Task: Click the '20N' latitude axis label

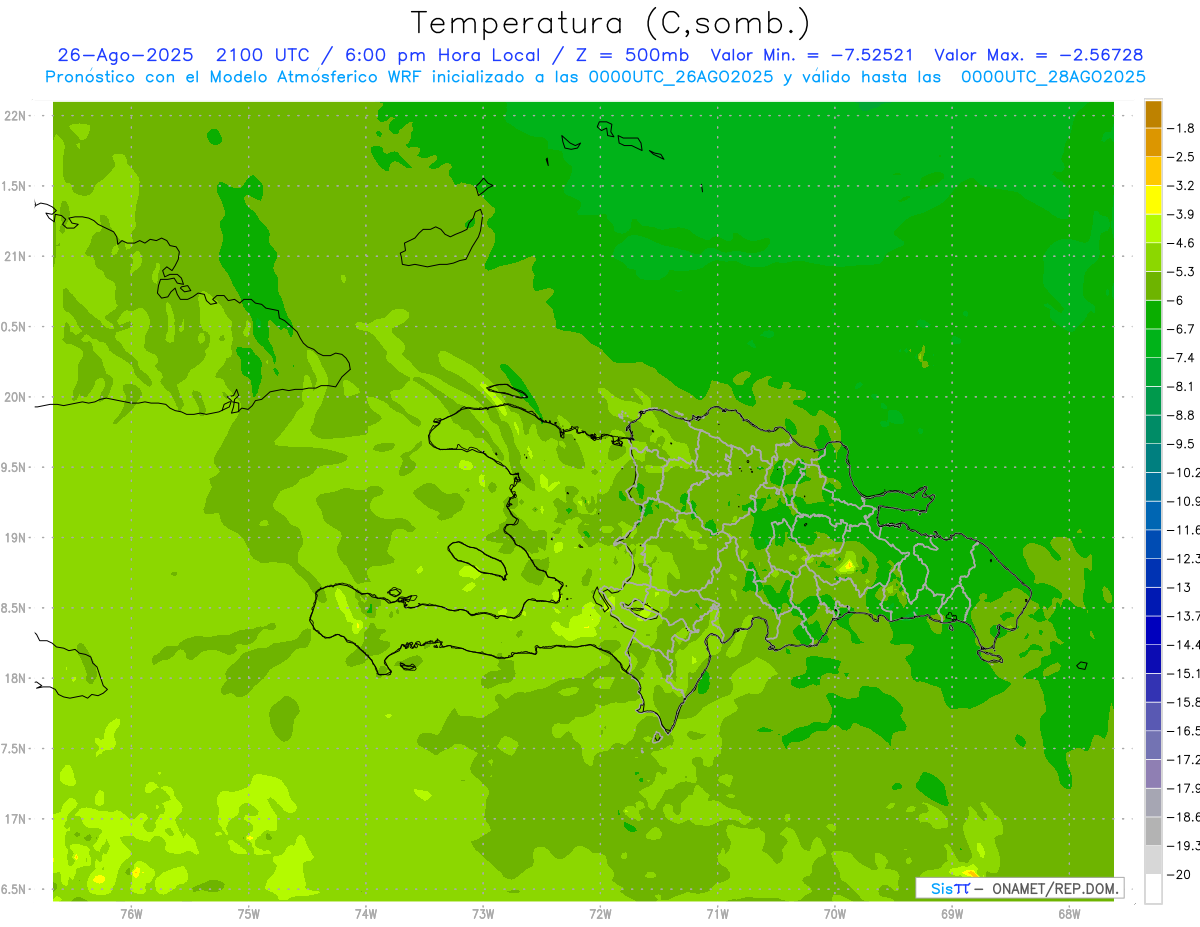Action: pos(15,398)
